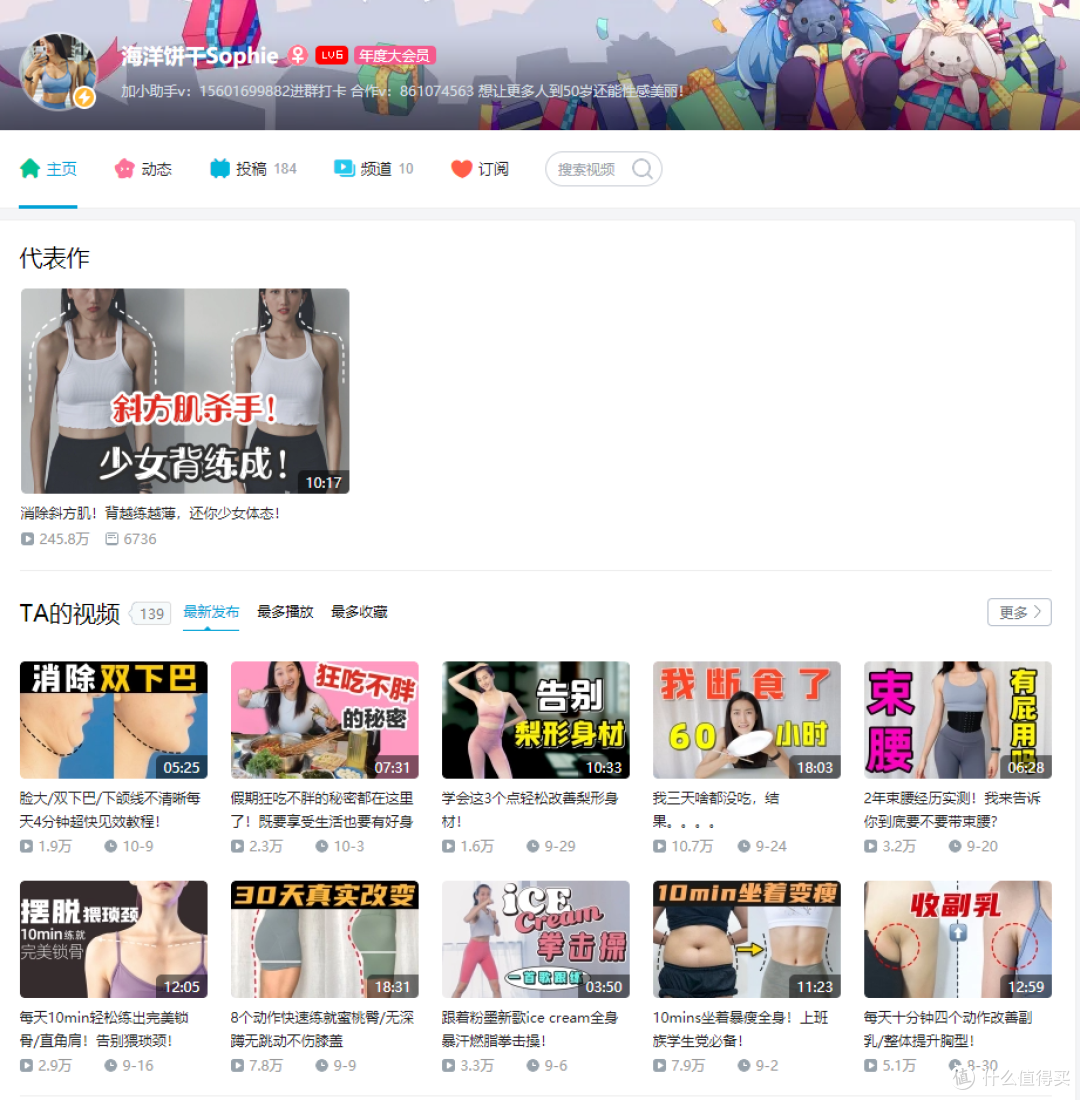Open the 频道 10 tab
Image resolution: width=1080 pixels, height=1100 pixels.
click(373, 169)
